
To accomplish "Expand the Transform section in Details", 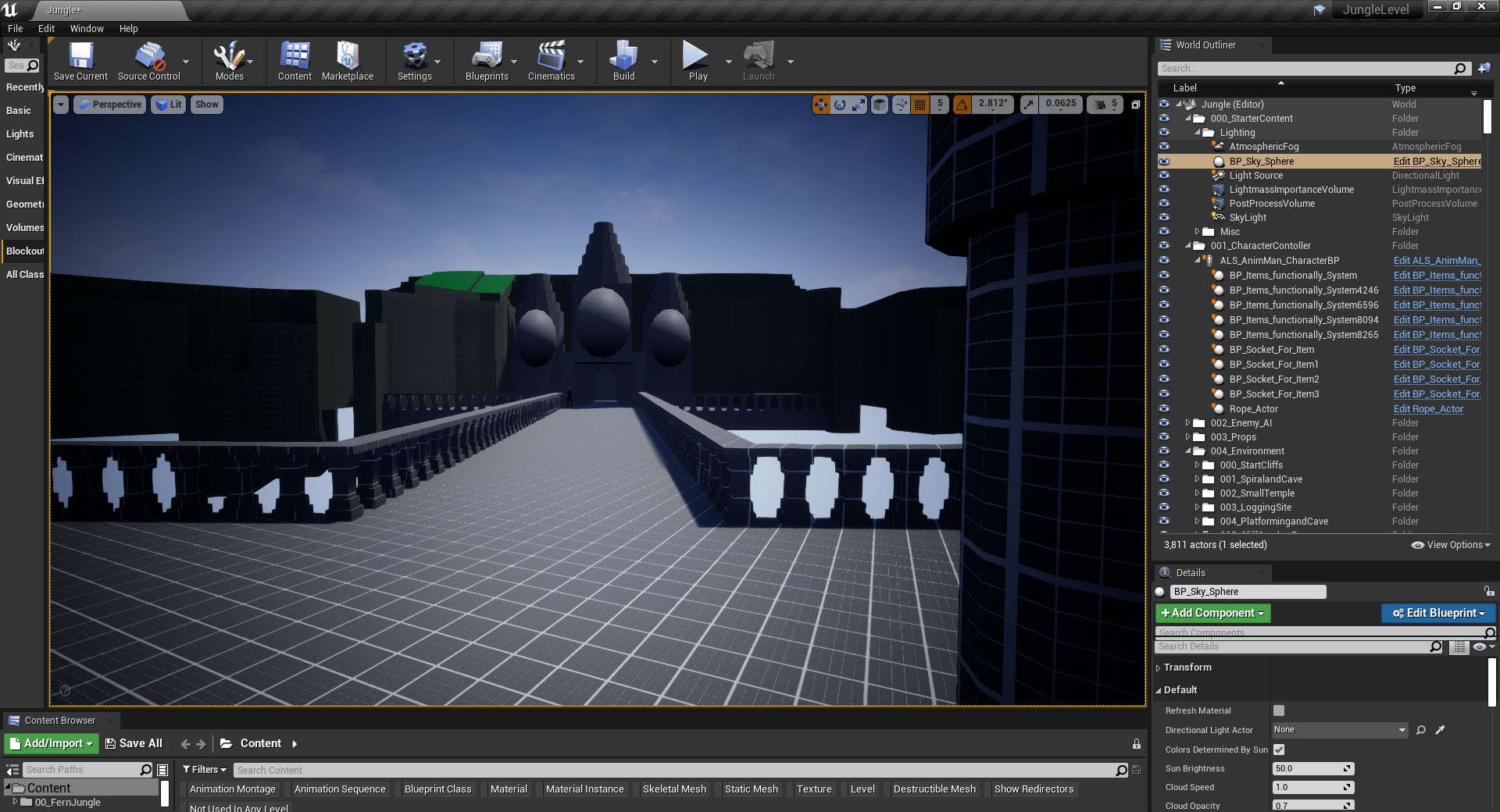I will click(1159, 668).
